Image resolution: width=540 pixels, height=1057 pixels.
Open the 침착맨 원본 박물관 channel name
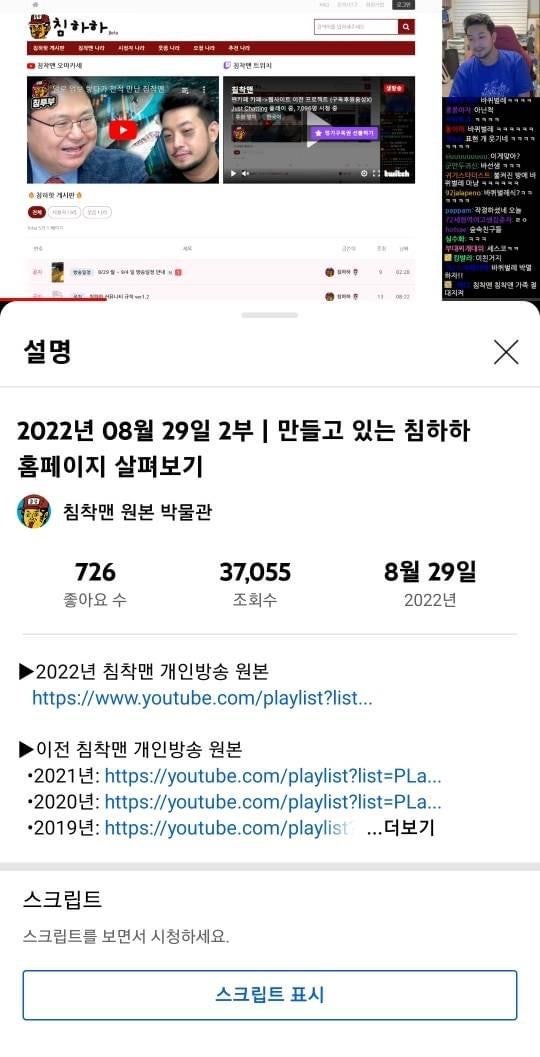[138, 512]
